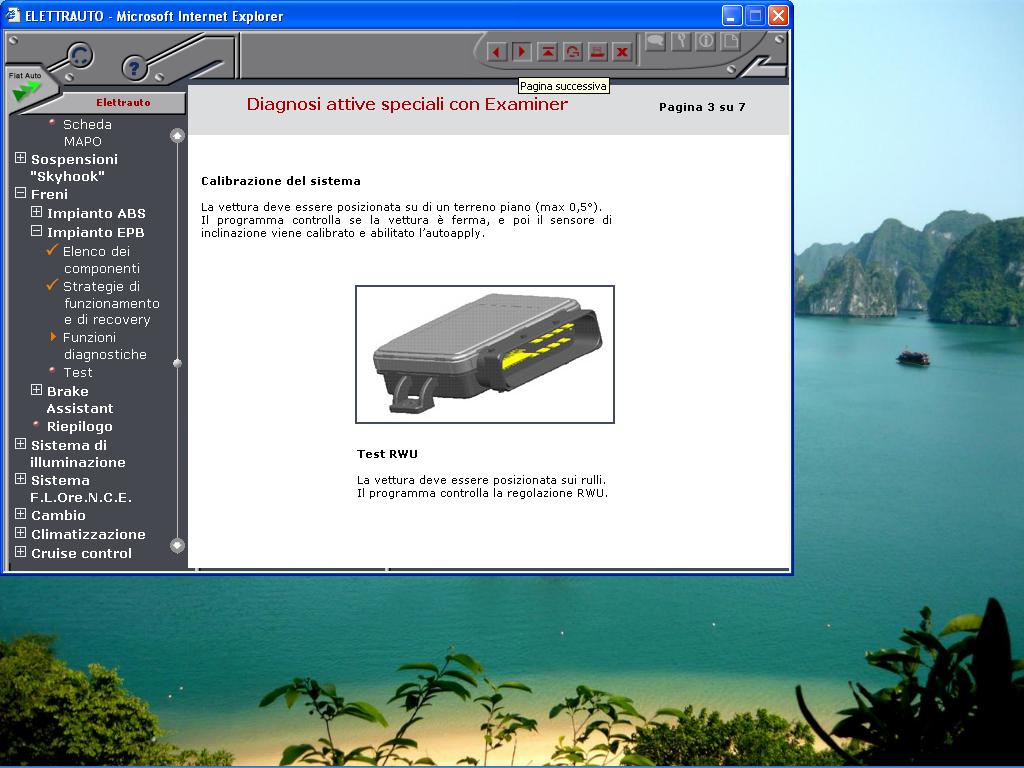This screenshot has width=1024, height=768.
Task: Select Funzioni diagnostiche in the menu
Action: point(104,346)
